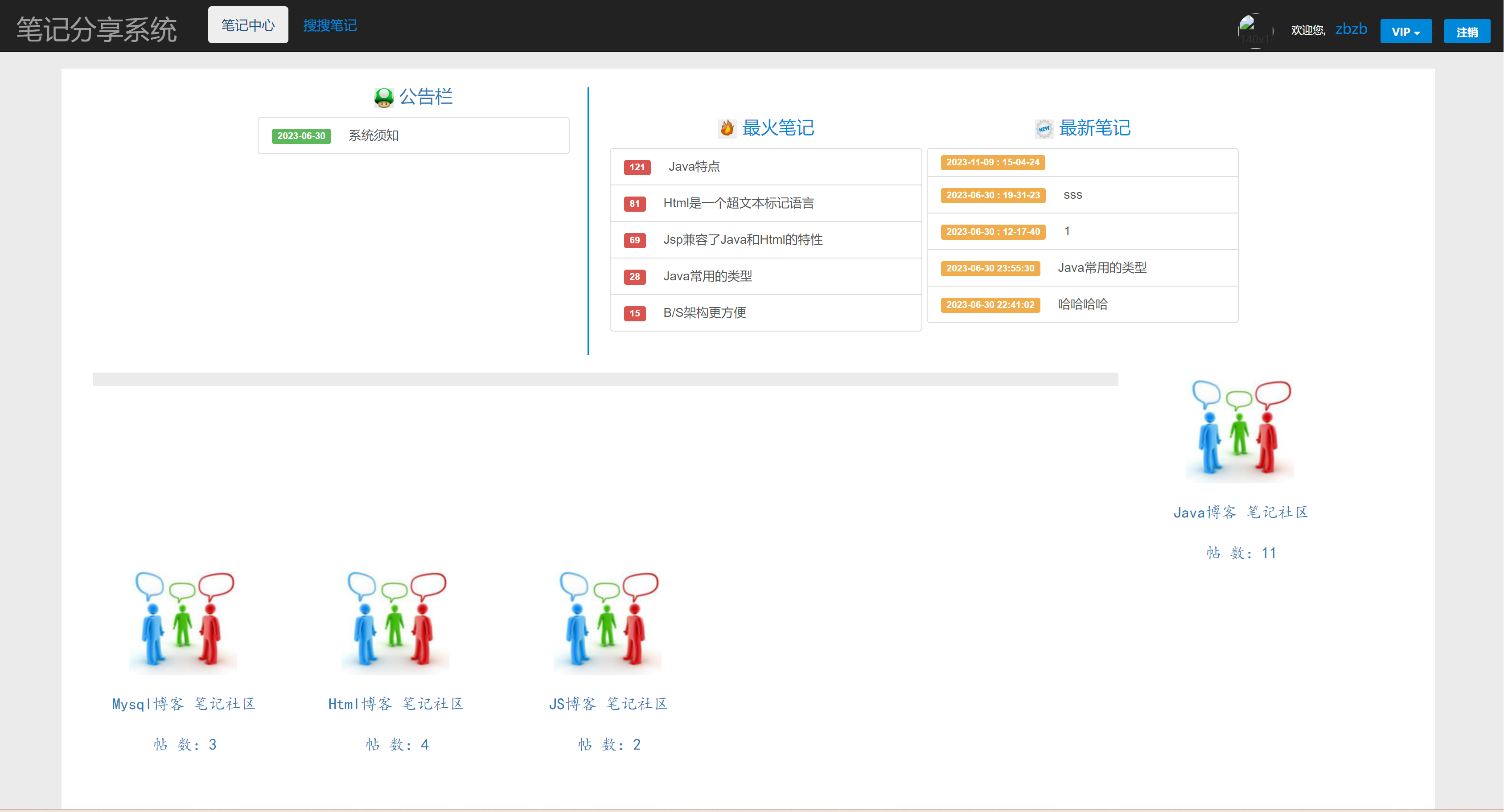Click the Html博客 community people icon

click(x=395, y=621)
